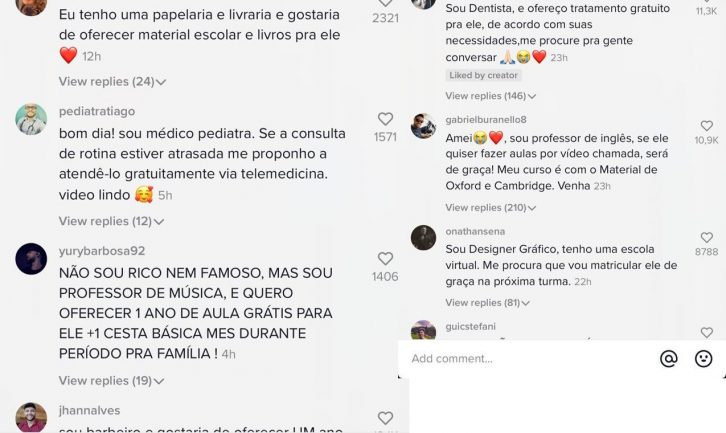Show View replies (210)
The height and width of the screenshot is (433, 726).
pyautogui.click(x=490, y=207)
